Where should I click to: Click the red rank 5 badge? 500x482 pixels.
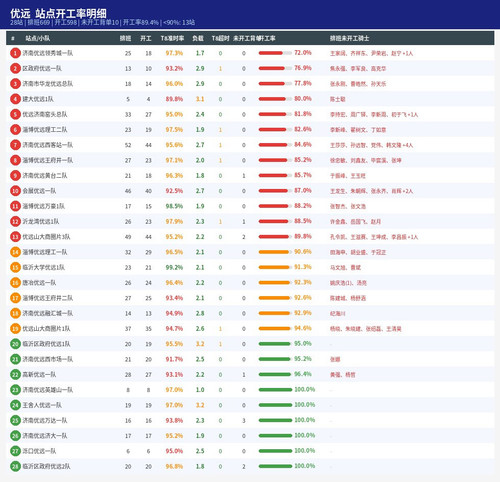15,114
